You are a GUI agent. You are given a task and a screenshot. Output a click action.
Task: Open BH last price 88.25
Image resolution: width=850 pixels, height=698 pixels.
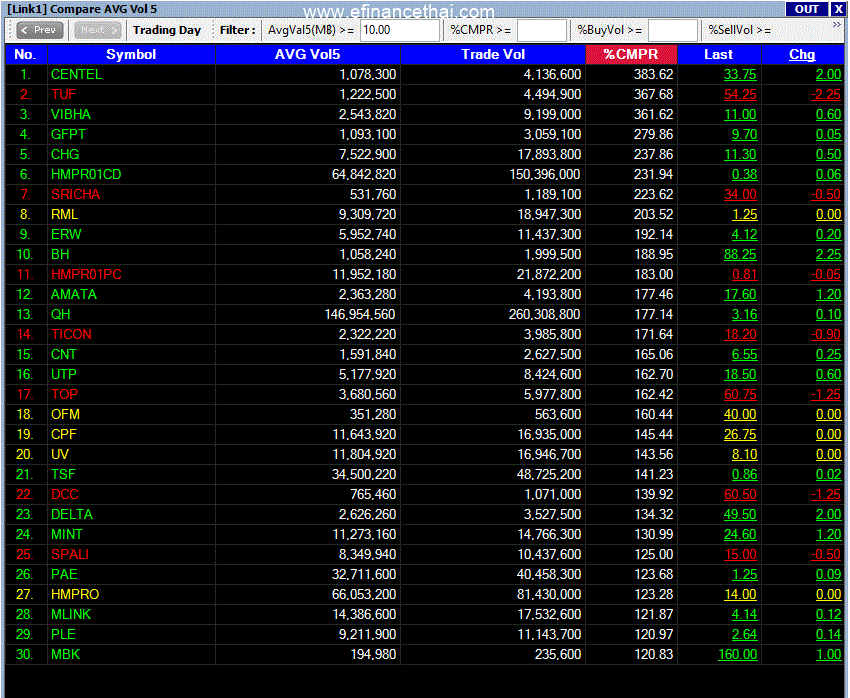[740, 254]
